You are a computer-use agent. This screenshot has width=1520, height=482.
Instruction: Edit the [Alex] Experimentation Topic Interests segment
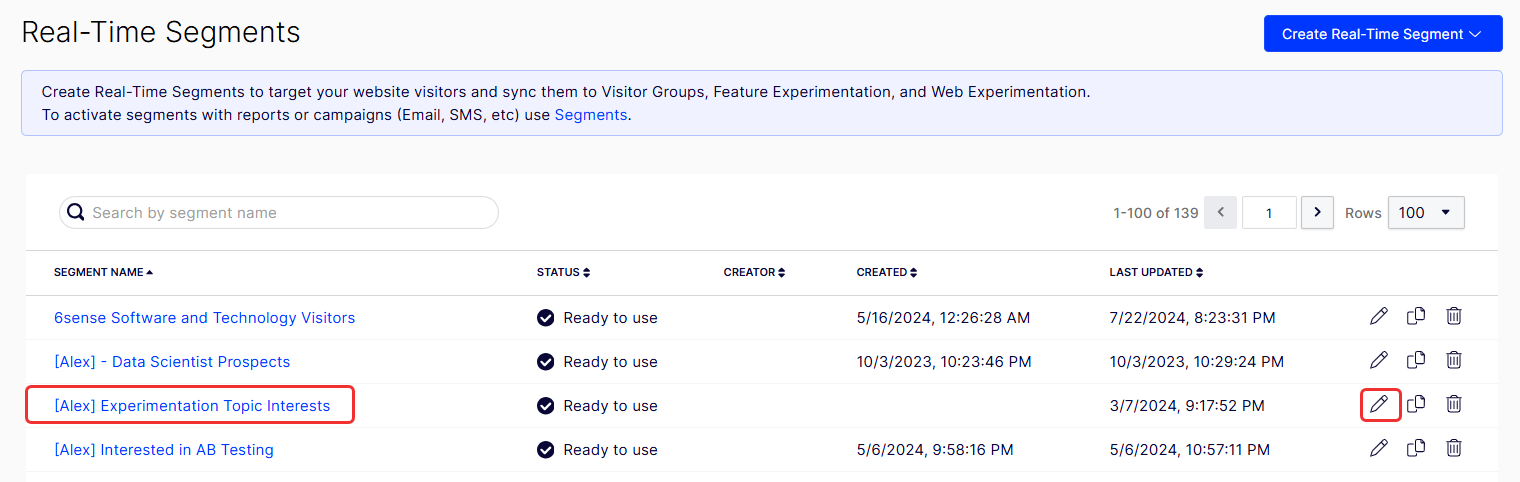point(1379,404)
